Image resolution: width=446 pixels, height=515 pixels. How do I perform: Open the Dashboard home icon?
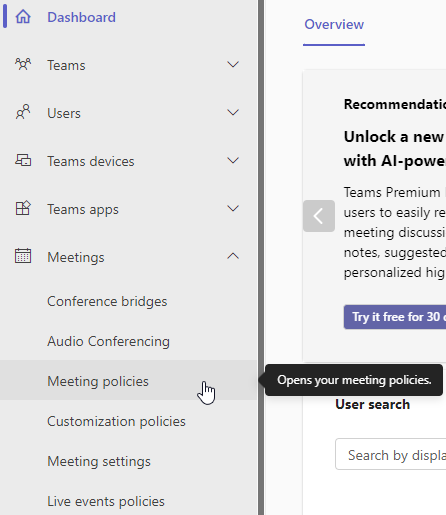pos(23,17)
